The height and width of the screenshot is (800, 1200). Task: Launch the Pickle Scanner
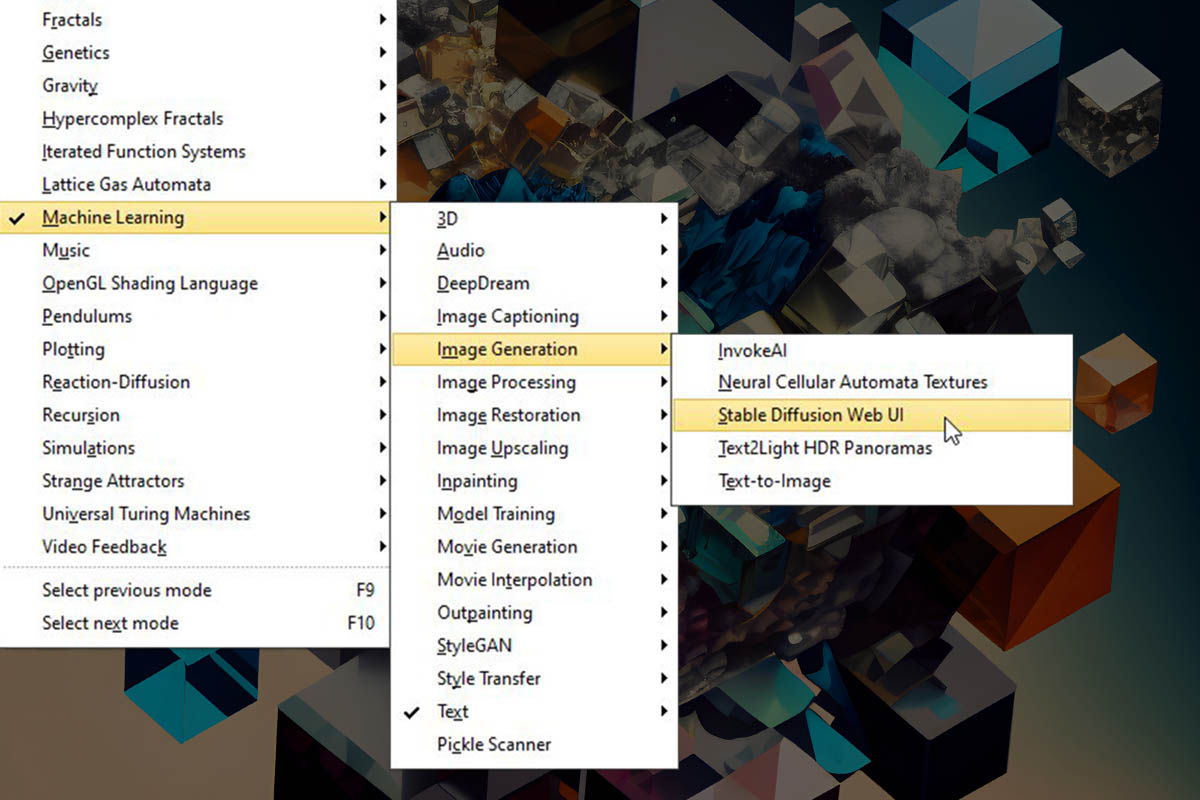(x=493, y=744)
